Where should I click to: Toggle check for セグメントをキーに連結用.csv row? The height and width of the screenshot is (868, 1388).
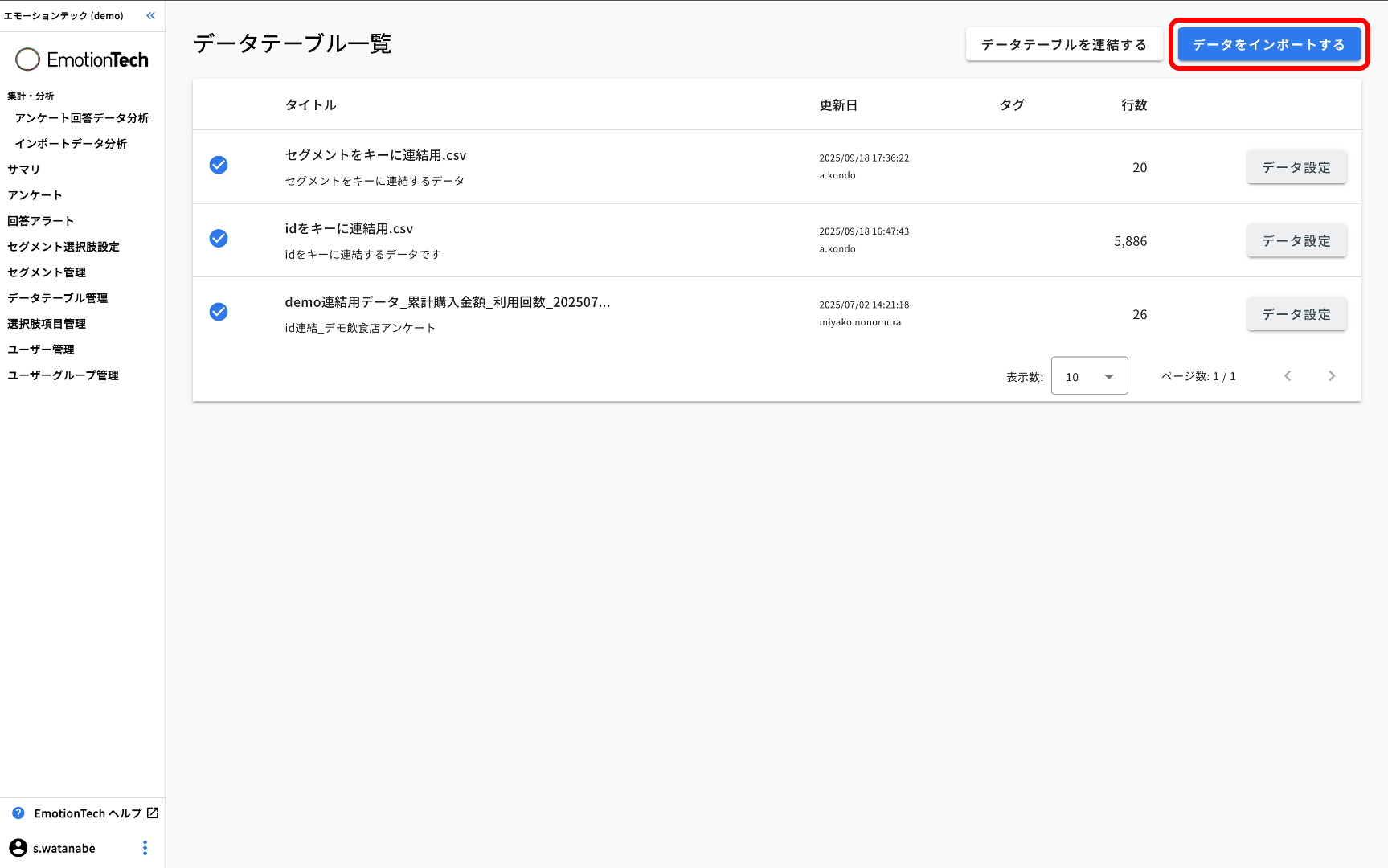pos(219,165)
